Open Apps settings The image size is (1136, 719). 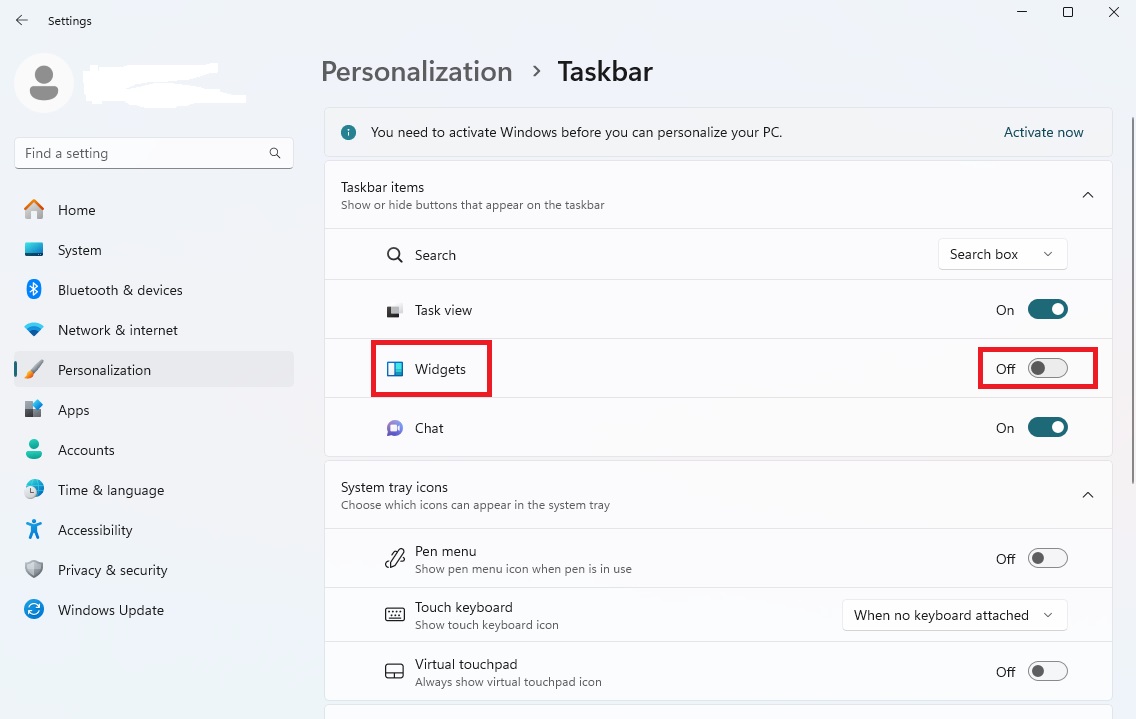pyautogui.click(x=154, y=410)
